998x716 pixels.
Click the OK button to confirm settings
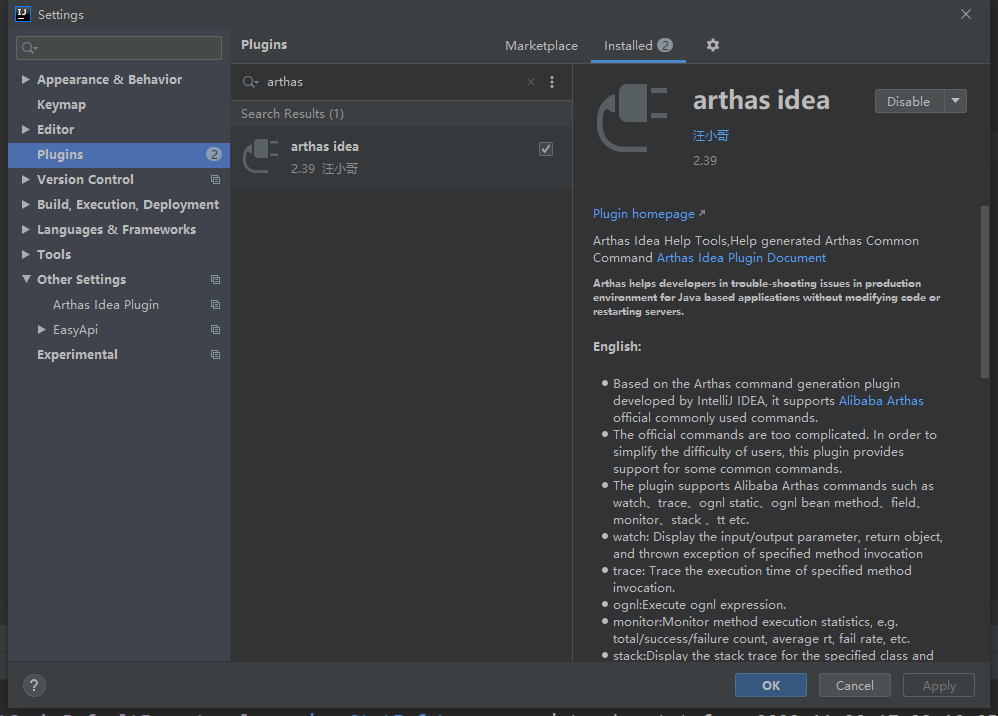(770, 685)
